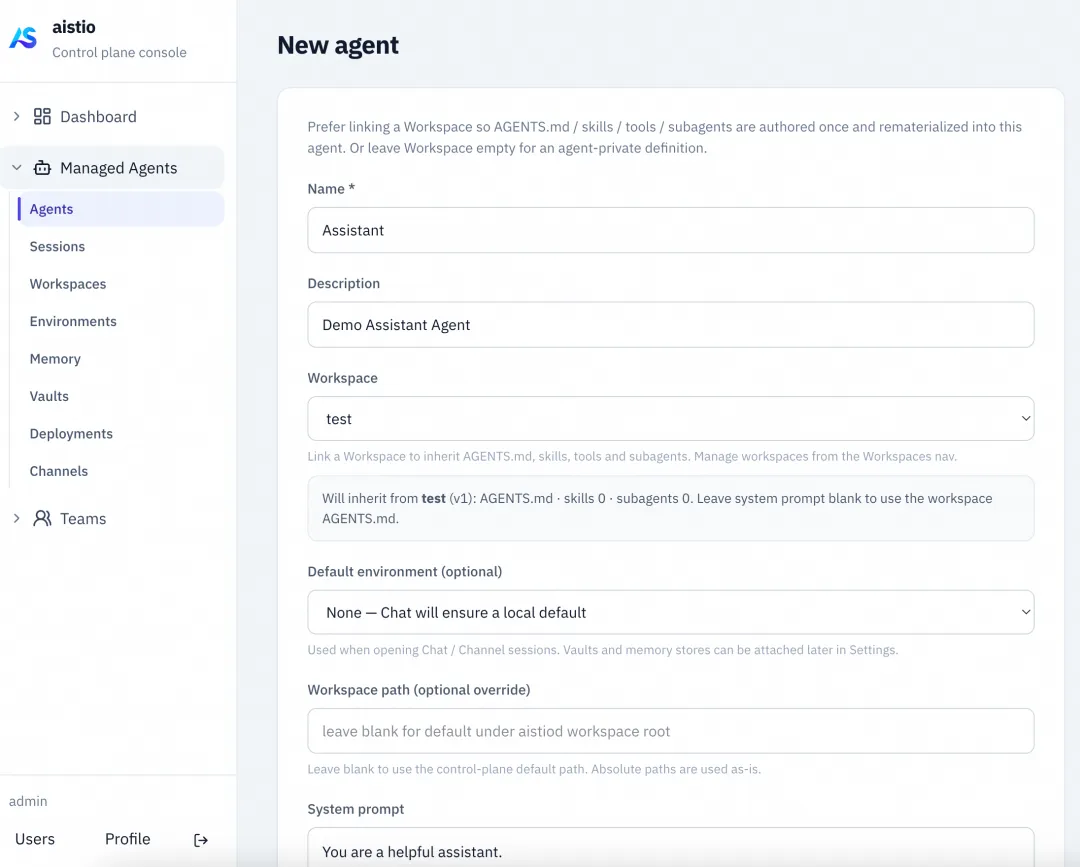Screen dimensions: 1080x867
Task: Open Sessions in the sidebar
Action: 57,247
